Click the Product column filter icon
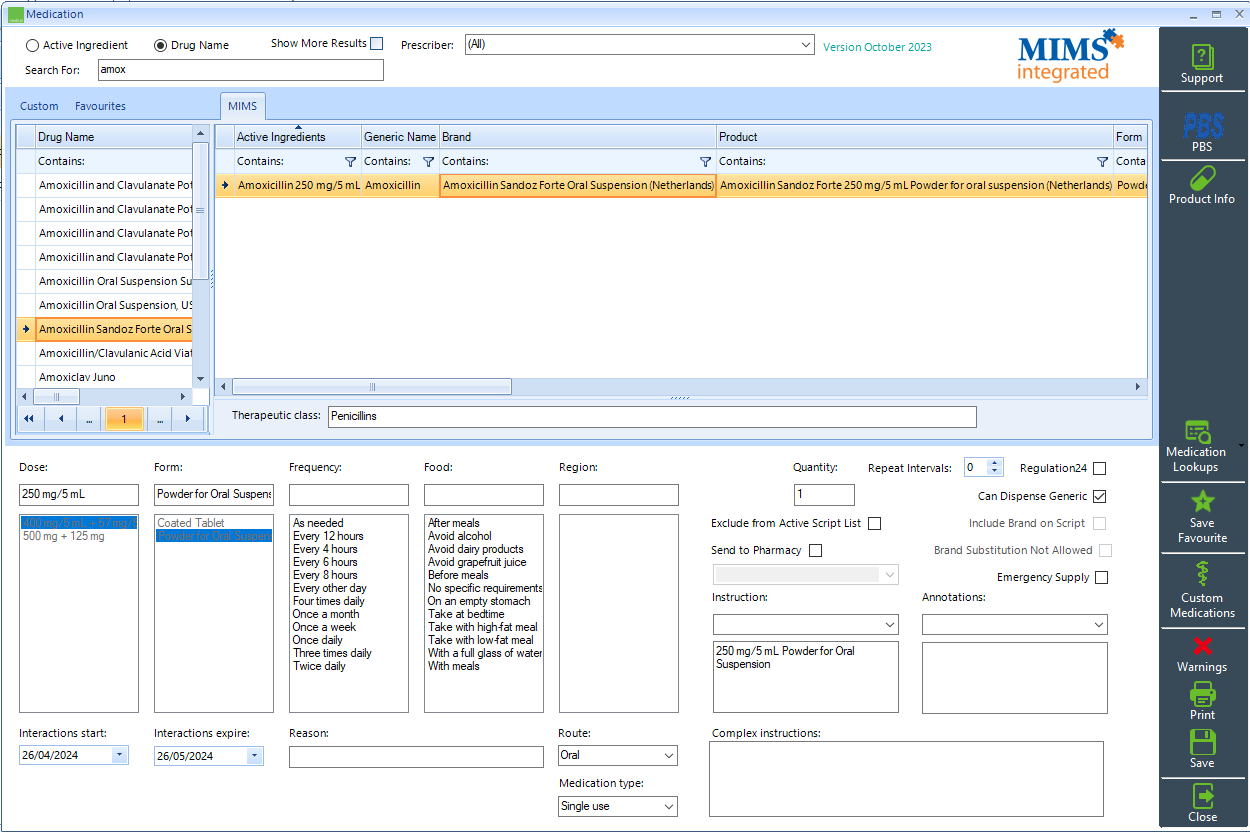Screen dimensions: 1250x832 tap(1102, 162)
